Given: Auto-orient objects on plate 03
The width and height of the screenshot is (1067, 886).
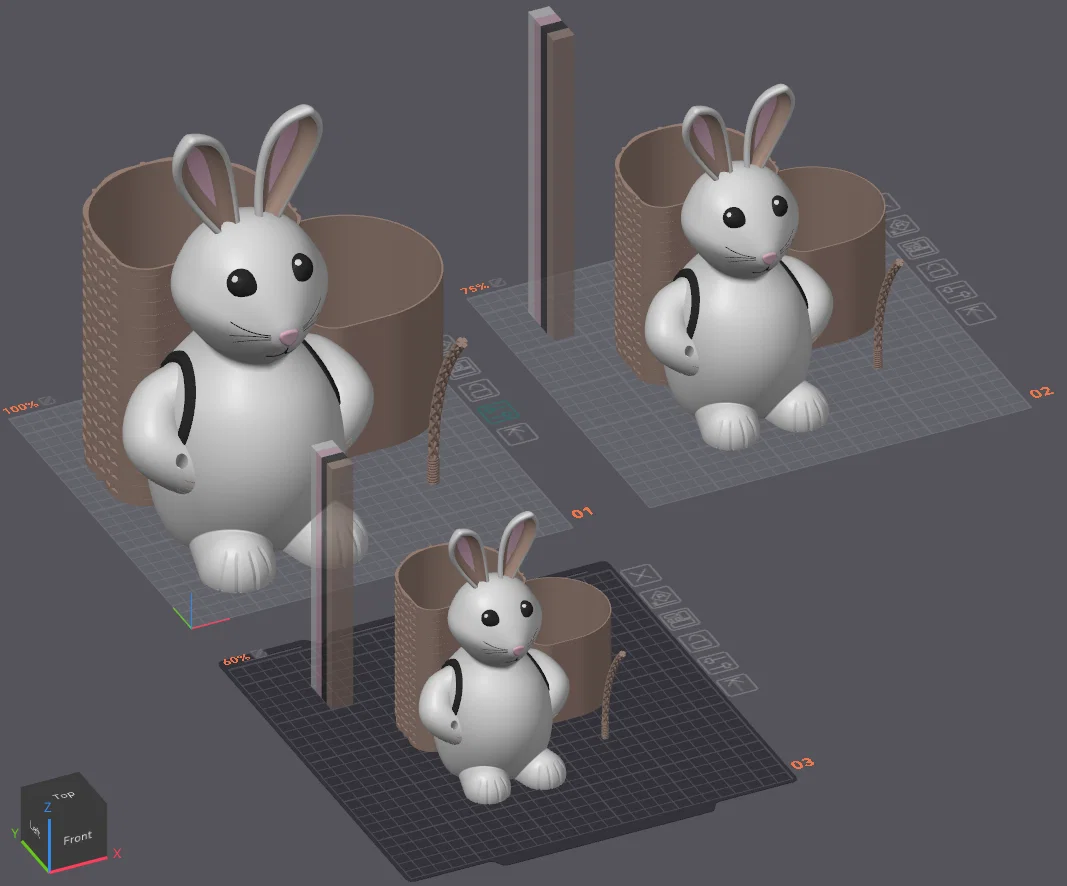Looking at the screenshot, I should click(662, 597).
